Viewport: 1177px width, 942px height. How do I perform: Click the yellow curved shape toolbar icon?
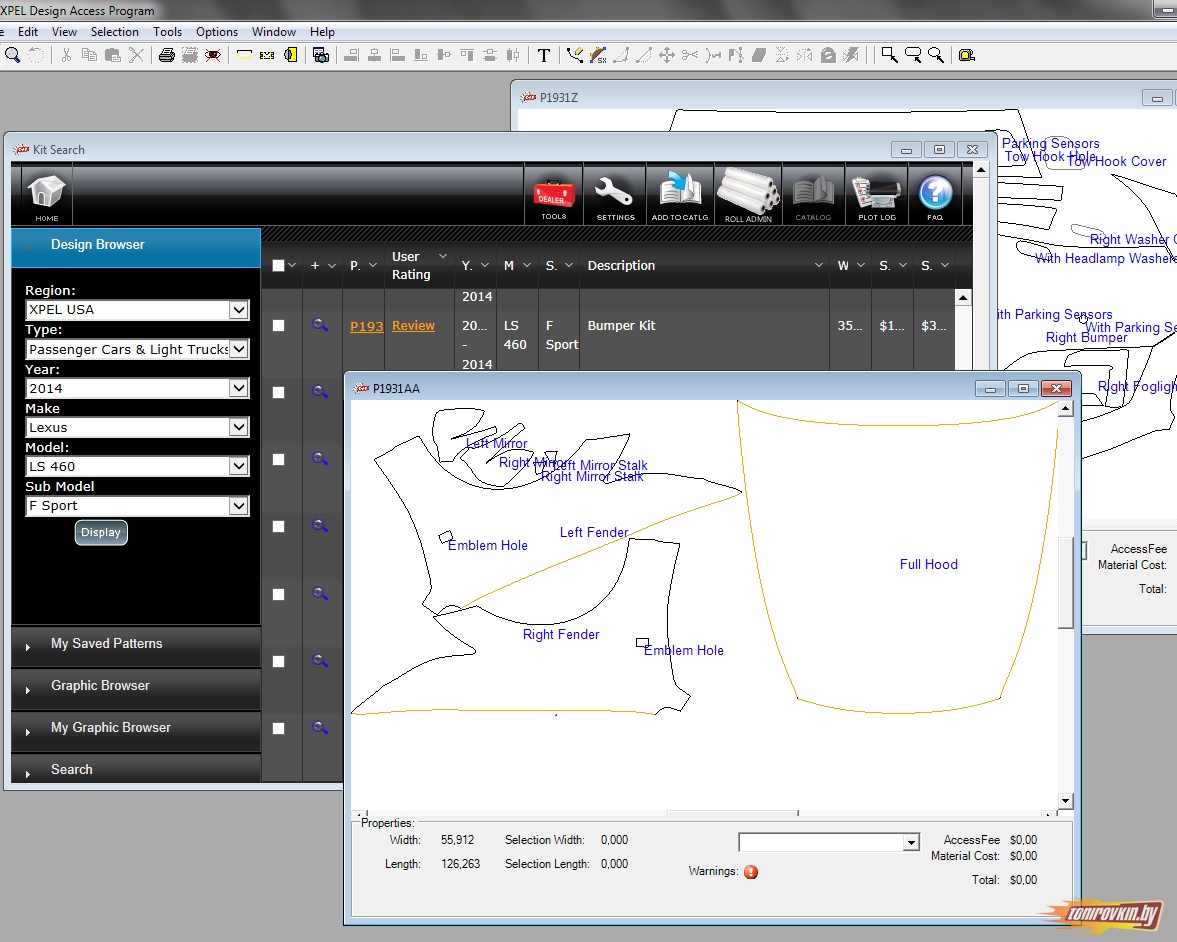(x=244, y=55)
